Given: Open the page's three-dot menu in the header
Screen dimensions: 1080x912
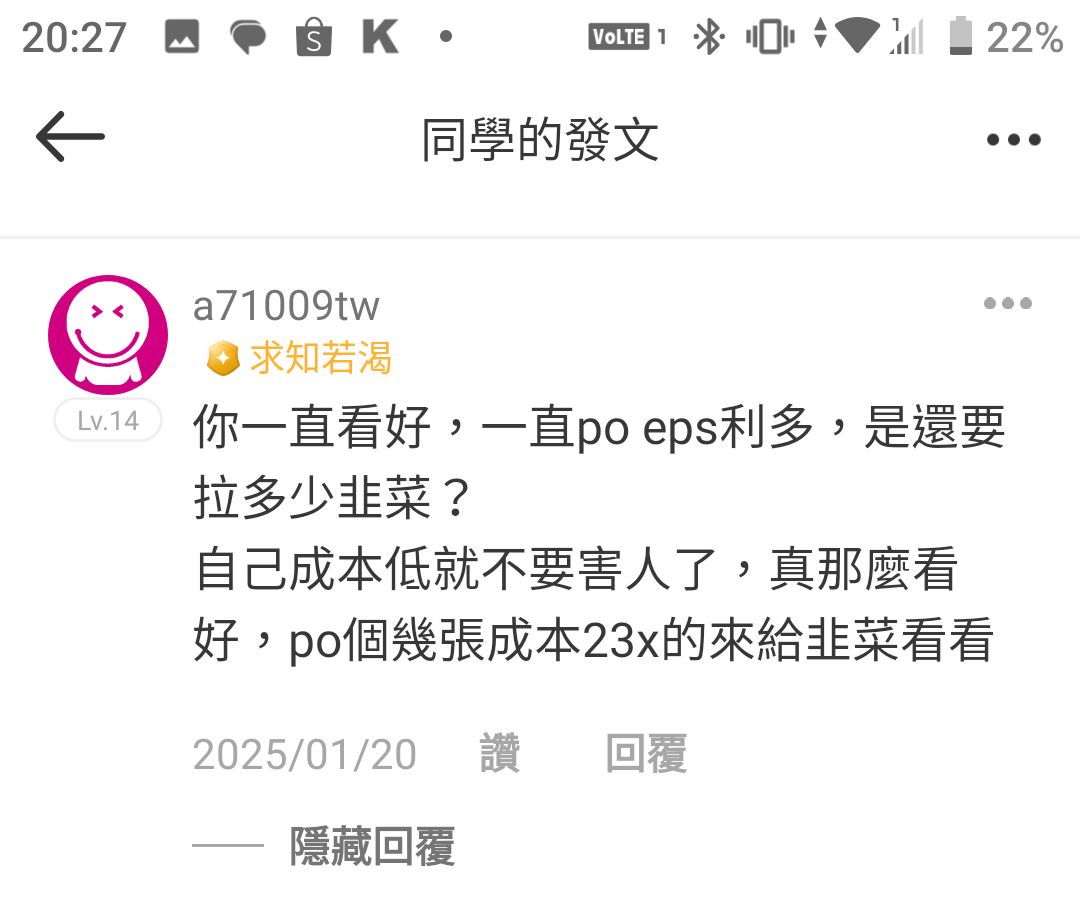Looking at the screenshot, I should click(1013, 140).
